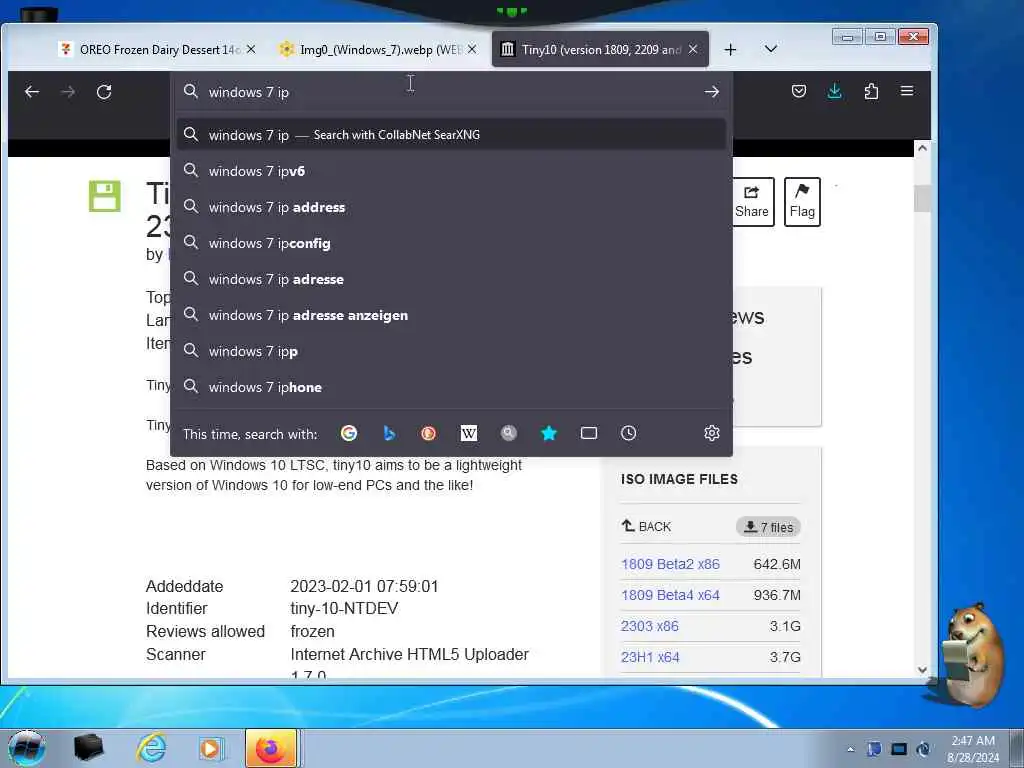The image size is (1024, 768).
Task: Search with the gray magnifier engine
Action: tap(509, 433)
